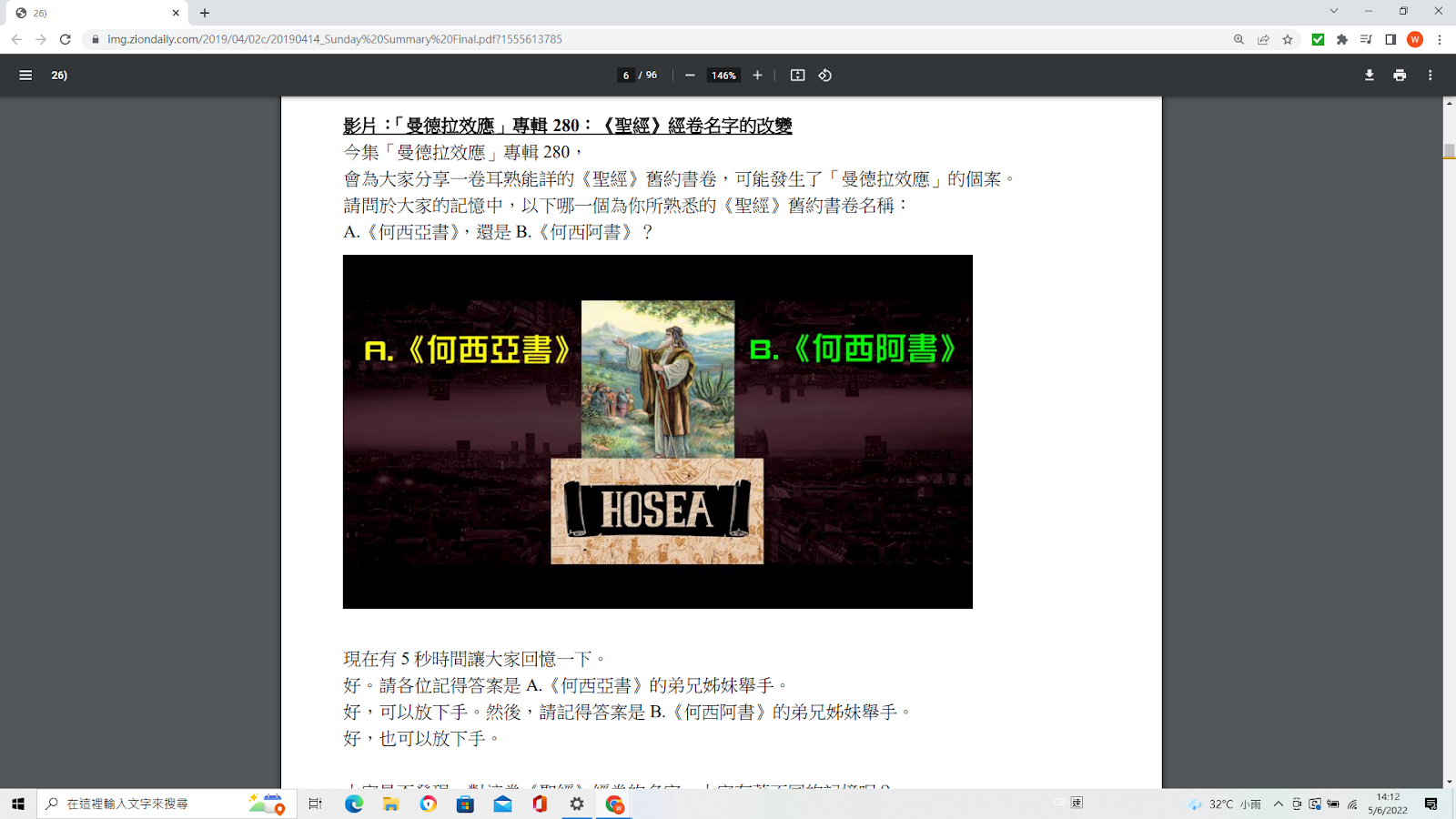This screenshot has height=819, width=1456.
Task: Open the Microsoft Store taskbar icon
Action: [465, 804]
